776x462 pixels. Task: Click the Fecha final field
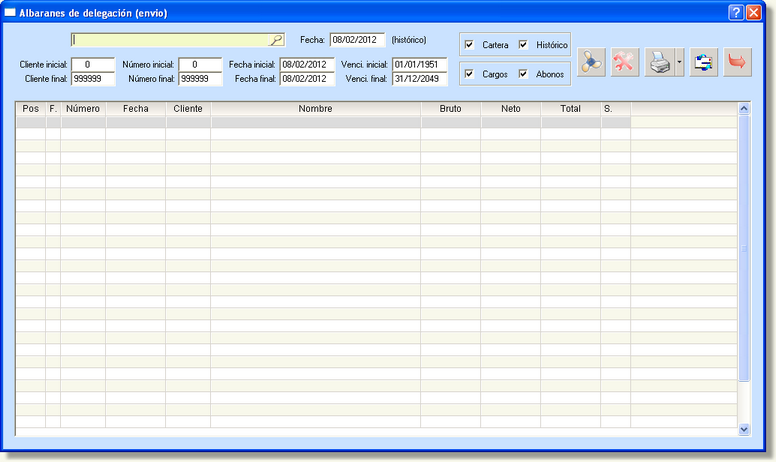pyautogui.click(x=307, y=79)
